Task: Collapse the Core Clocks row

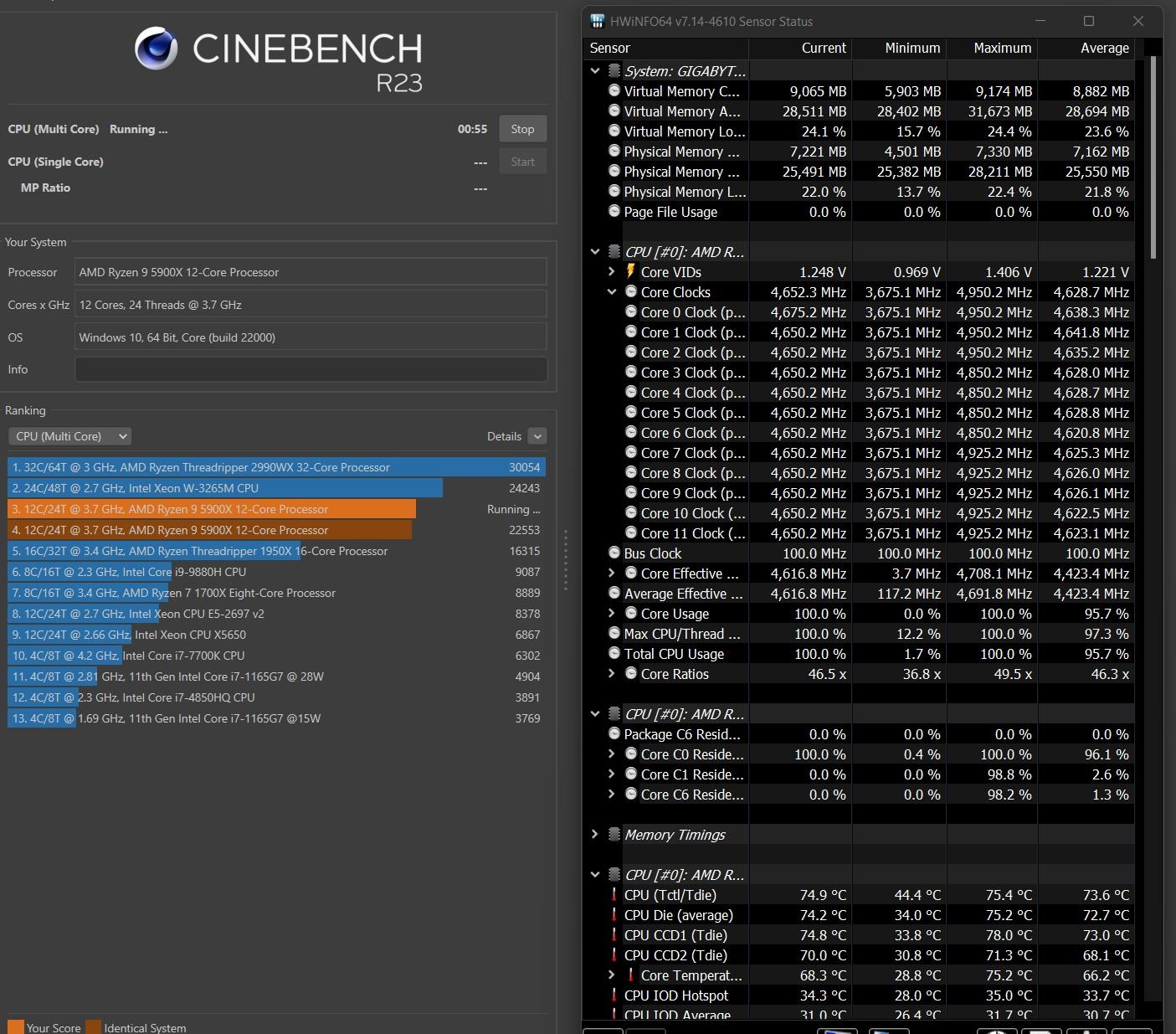Action: (x=611, y=292)
